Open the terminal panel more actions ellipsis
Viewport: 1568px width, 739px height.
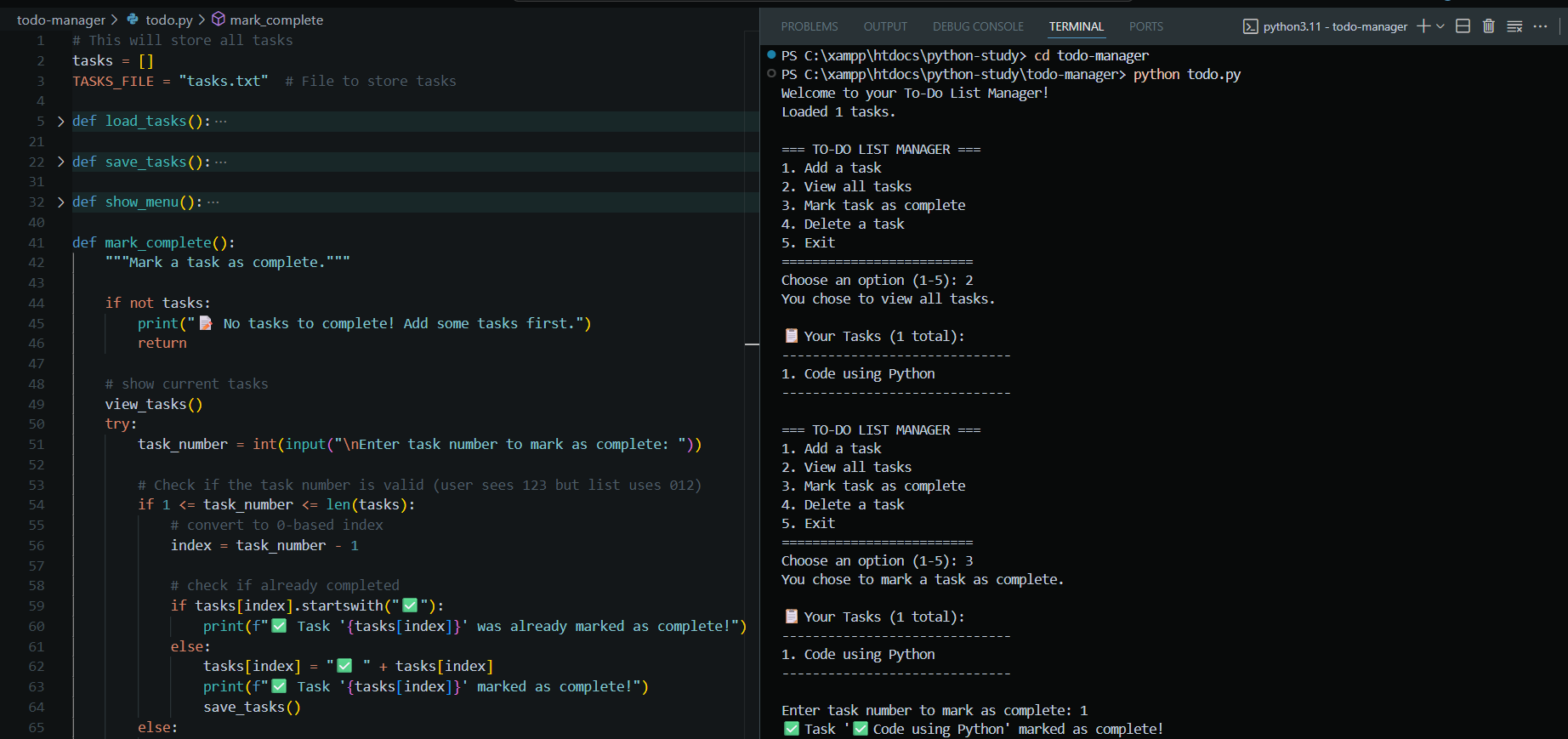[1540, 26]
